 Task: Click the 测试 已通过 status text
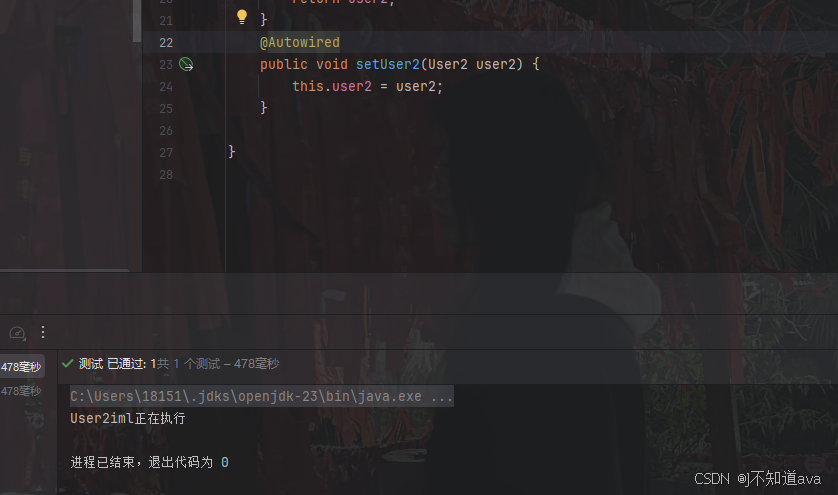click(112, 364)
